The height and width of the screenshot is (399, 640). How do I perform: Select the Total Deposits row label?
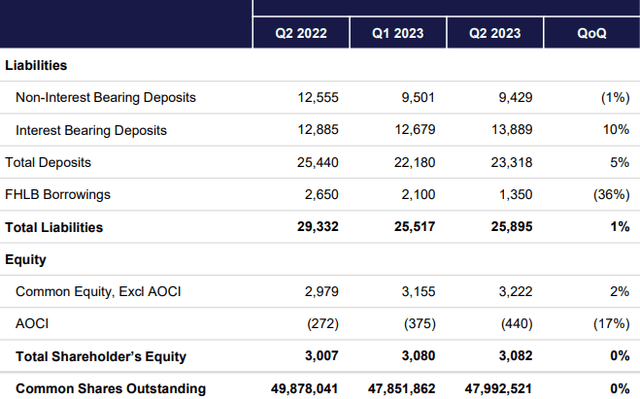pos(48,162)
